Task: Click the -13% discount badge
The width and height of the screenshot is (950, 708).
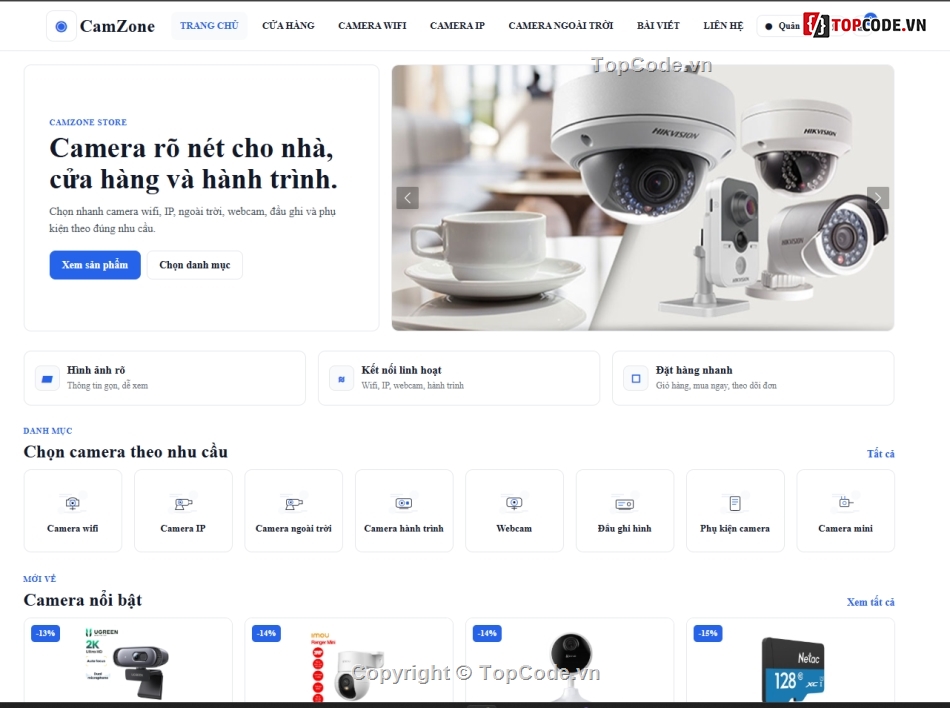Action: (x=45, y=634)
